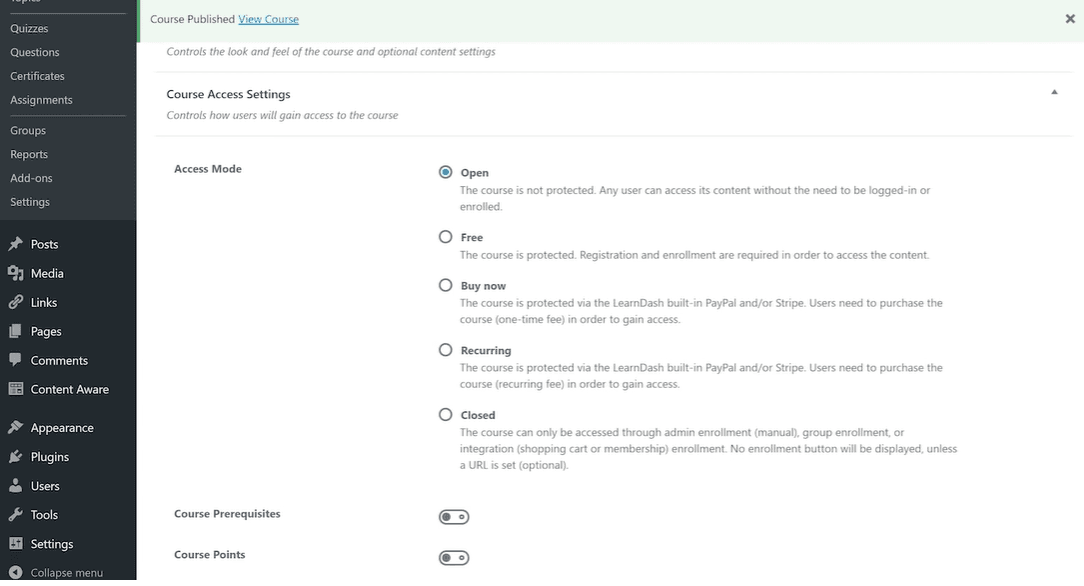Choose the Buy now access mode
Image resolution: width=1084 pixels, height=586 pixels.
(445, 285)
